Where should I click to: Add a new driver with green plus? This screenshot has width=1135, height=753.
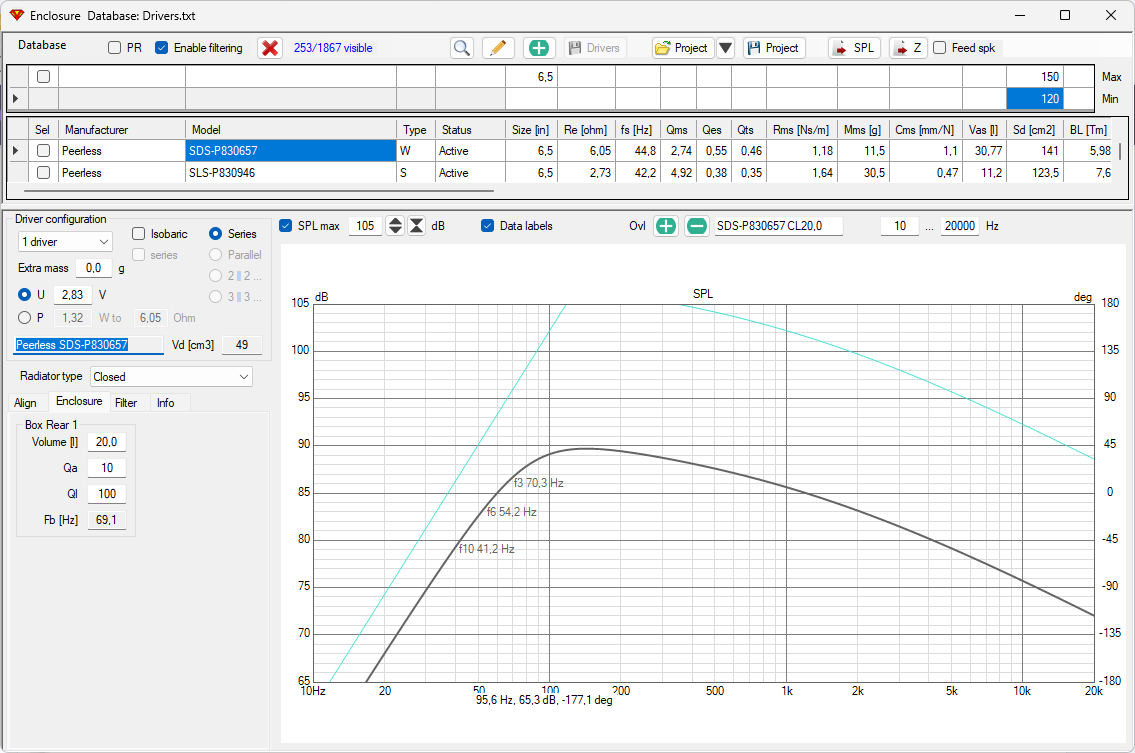(539, 48)
